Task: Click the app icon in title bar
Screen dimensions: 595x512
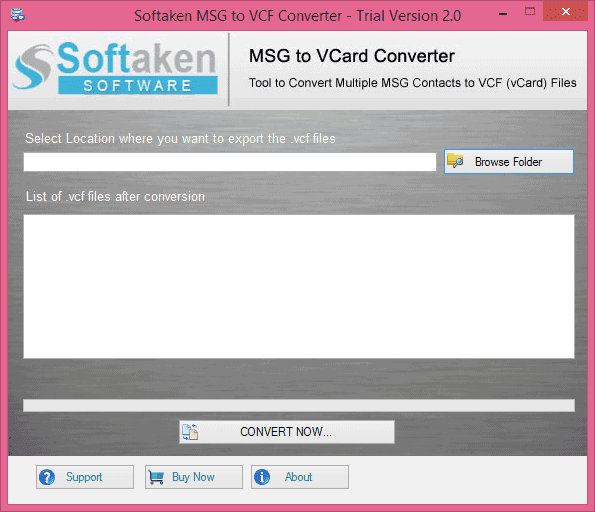Action: [x=17, y=15]
